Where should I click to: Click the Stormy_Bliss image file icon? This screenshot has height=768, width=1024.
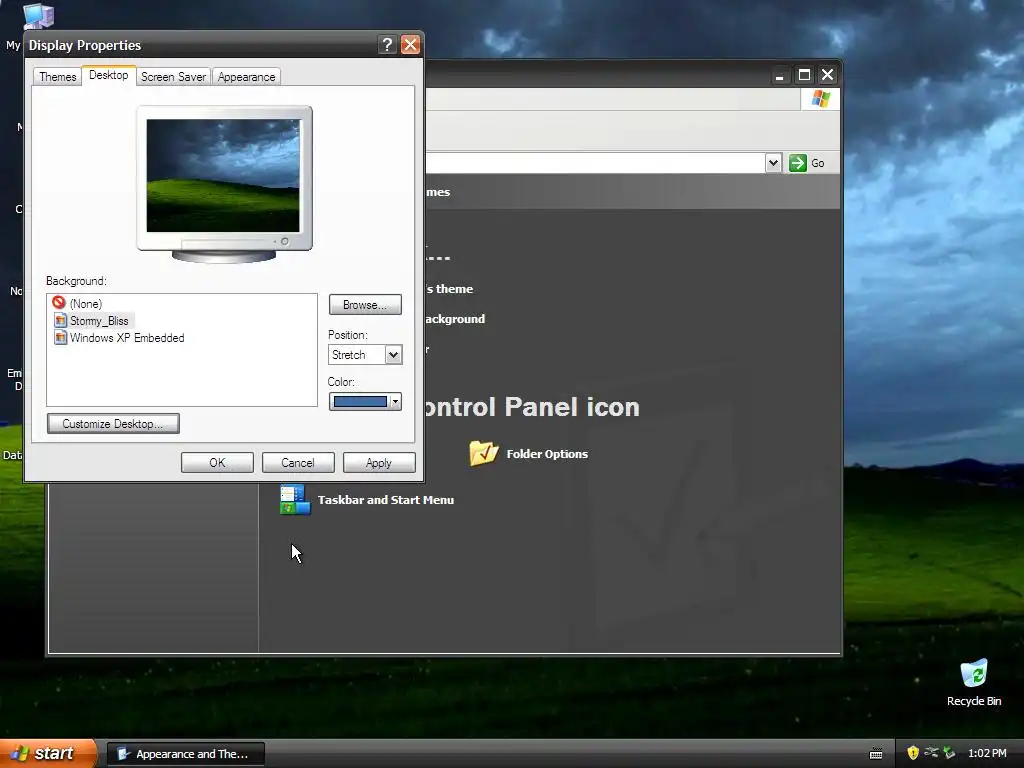(61, 320)
